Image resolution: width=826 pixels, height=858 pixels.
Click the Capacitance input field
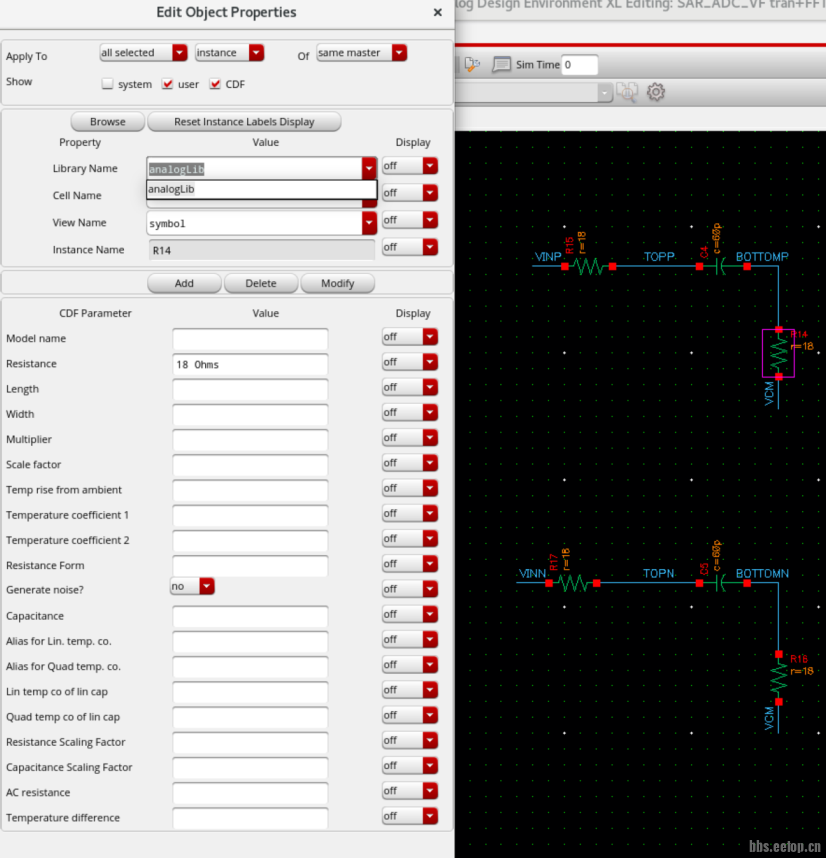click(250, 617)
